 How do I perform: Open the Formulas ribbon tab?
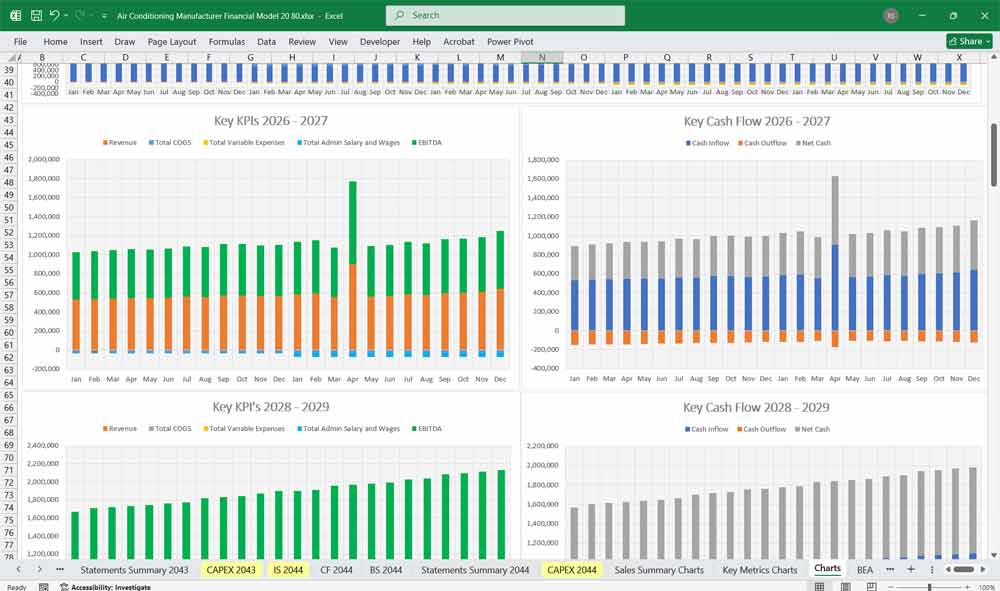coord(226,42)
